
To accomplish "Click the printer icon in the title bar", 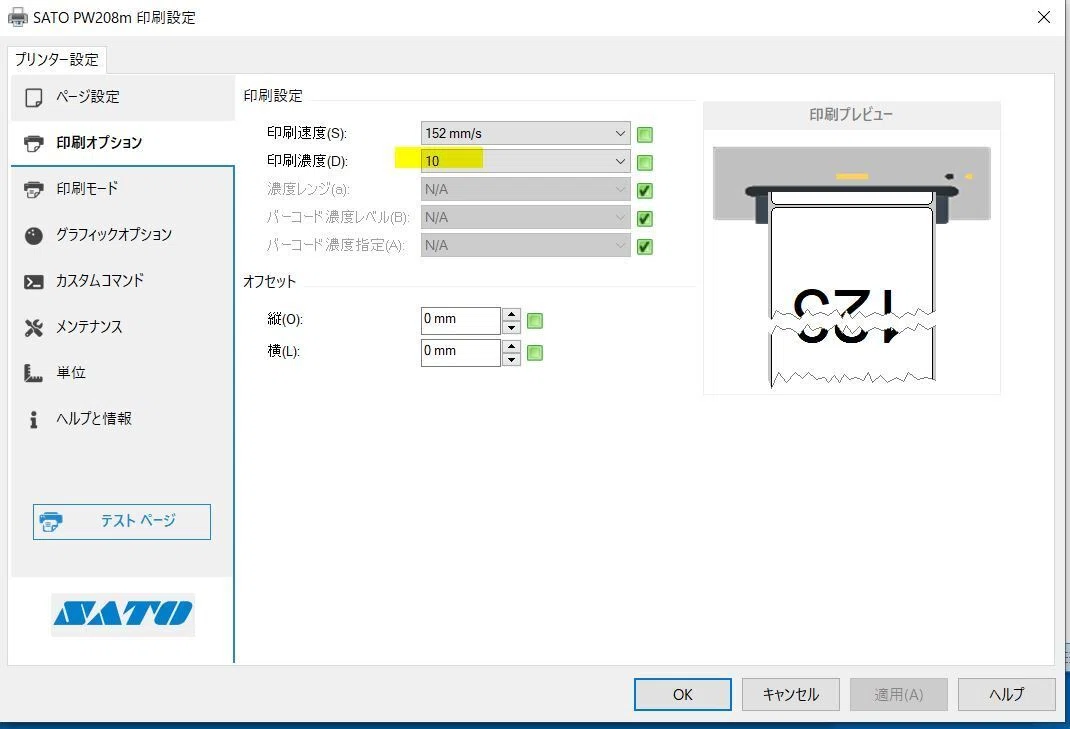I will coord(18,17).
